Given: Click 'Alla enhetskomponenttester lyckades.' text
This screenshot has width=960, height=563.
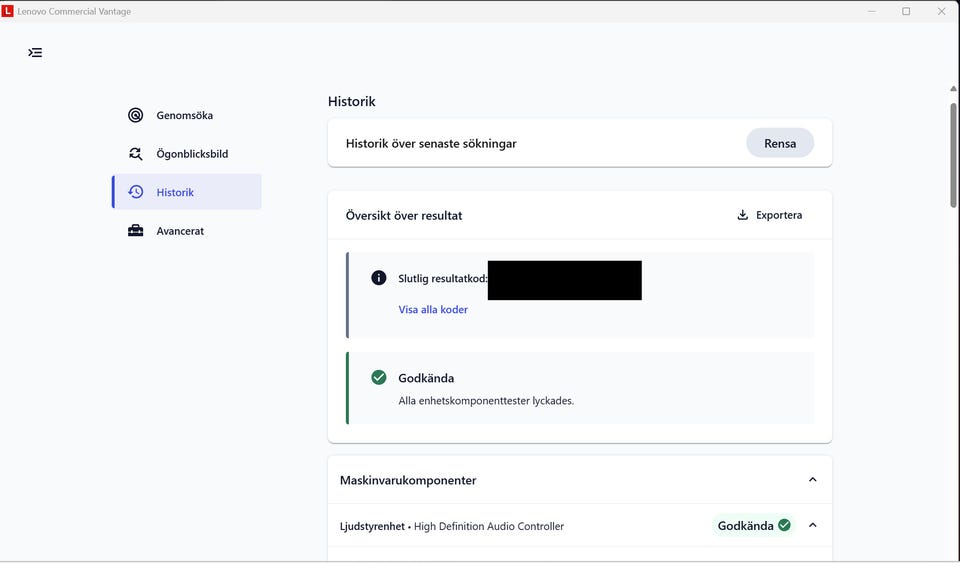Looking at the screenshot, I should (486, 401).
